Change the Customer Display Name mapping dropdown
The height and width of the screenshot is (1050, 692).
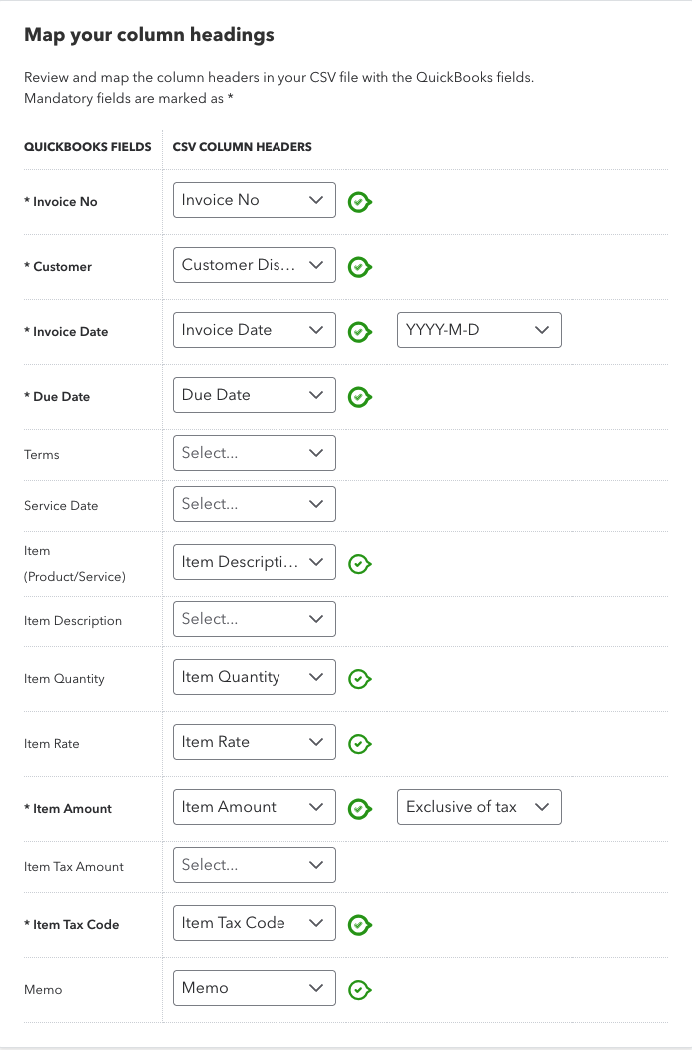pyautogui.click(x=254, y=265)
